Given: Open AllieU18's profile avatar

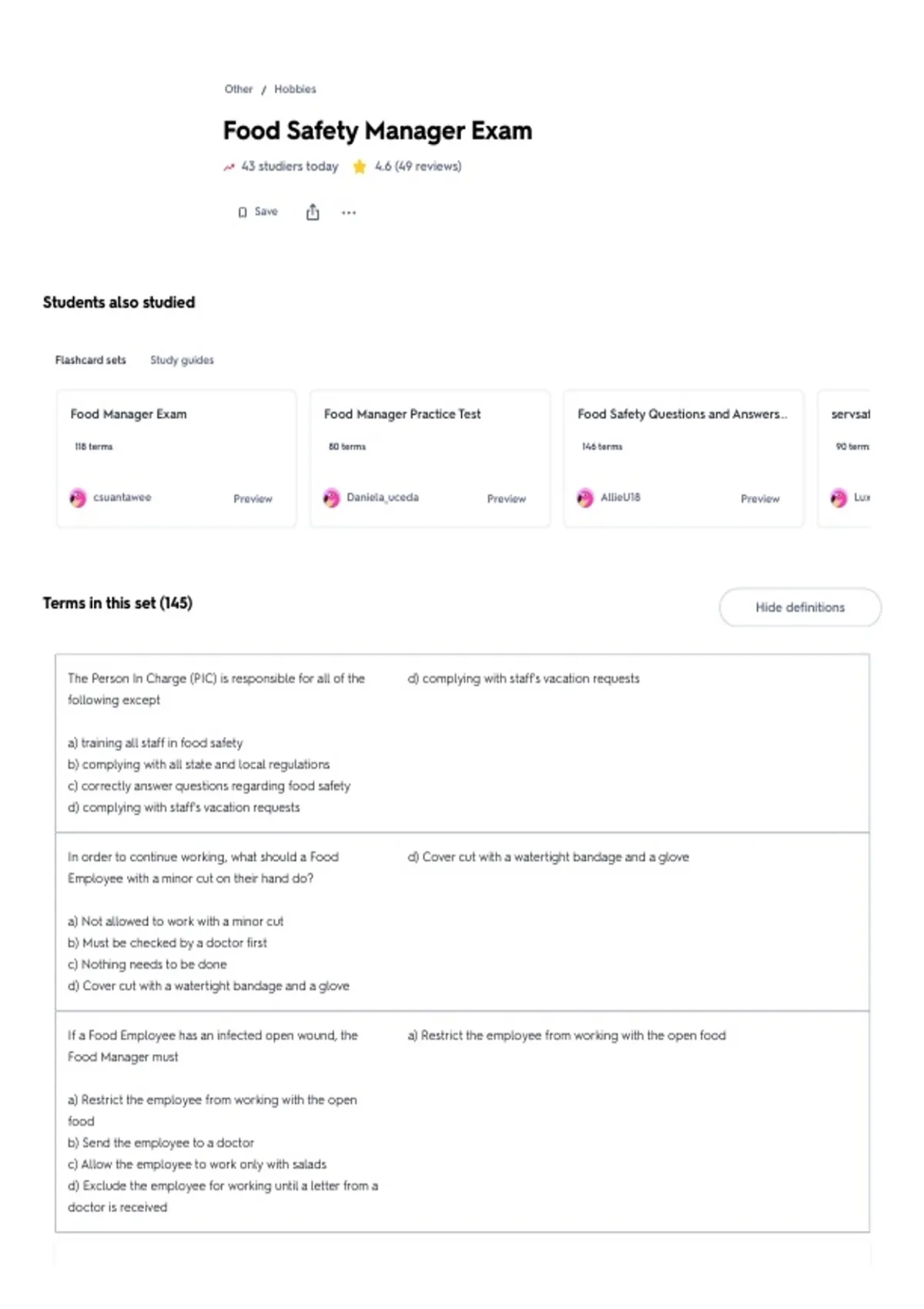Looking at the screenshot, I should tap(585, 498).
